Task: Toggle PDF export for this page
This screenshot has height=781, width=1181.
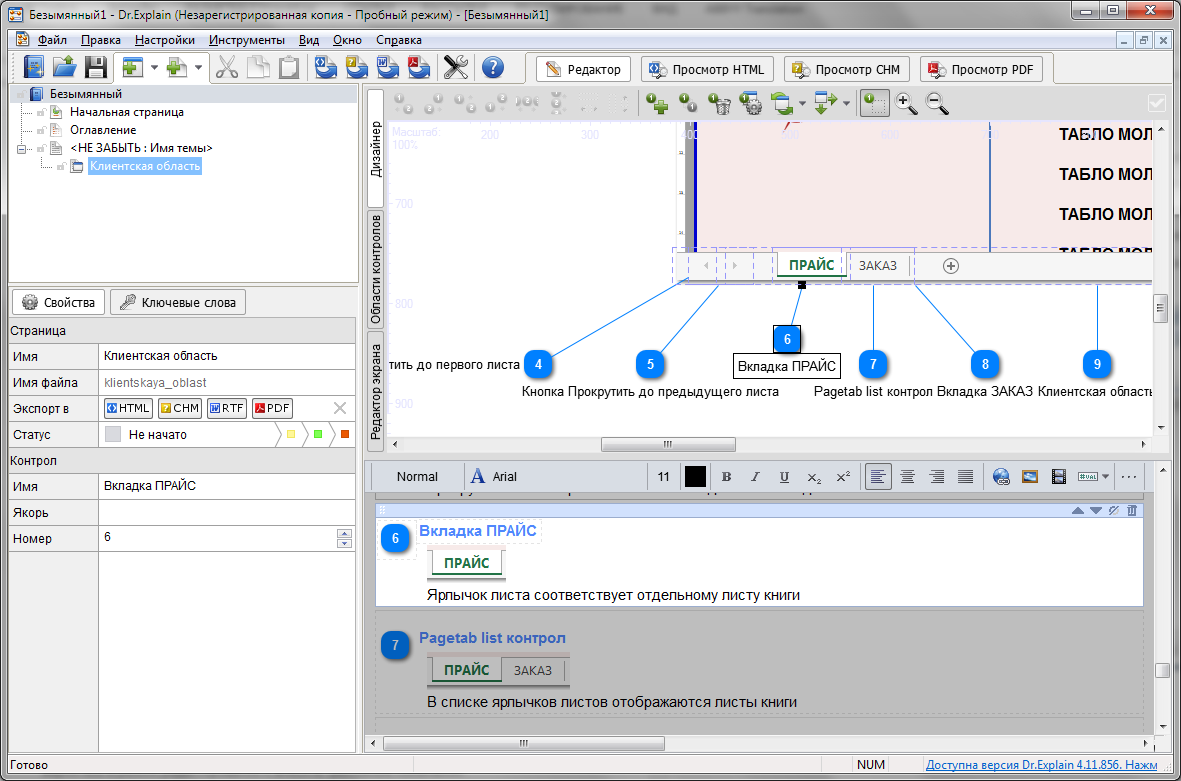Action: 273,408
